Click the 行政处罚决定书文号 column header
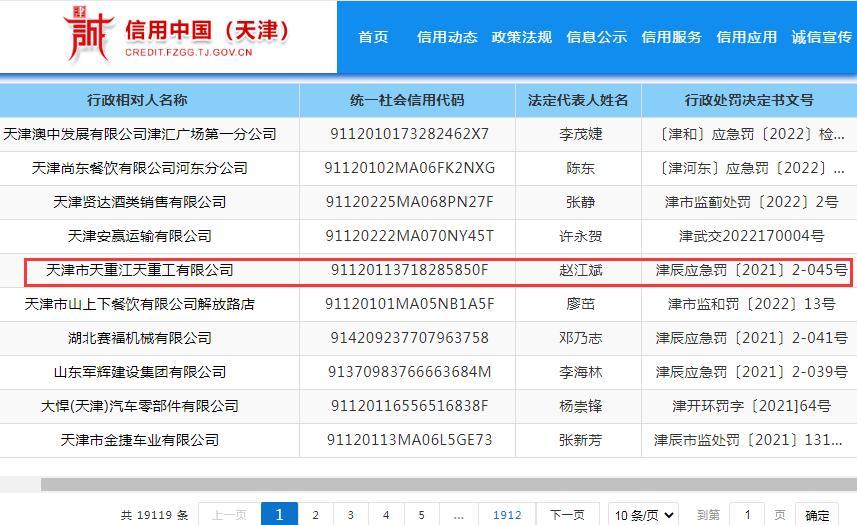The width and height of the screenshot is (857, 525). pos(749,100)
